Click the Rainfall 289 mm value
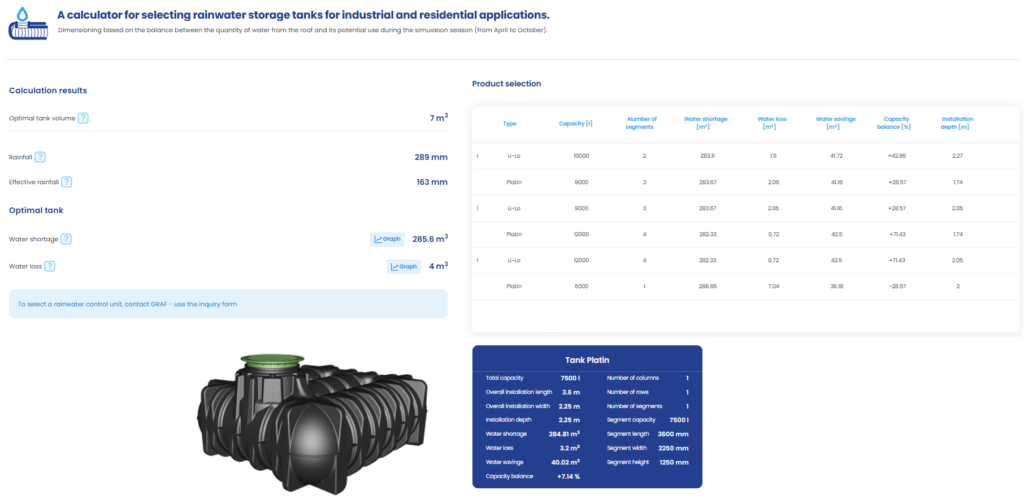The image size is (1024, 503). click(431, 157)
